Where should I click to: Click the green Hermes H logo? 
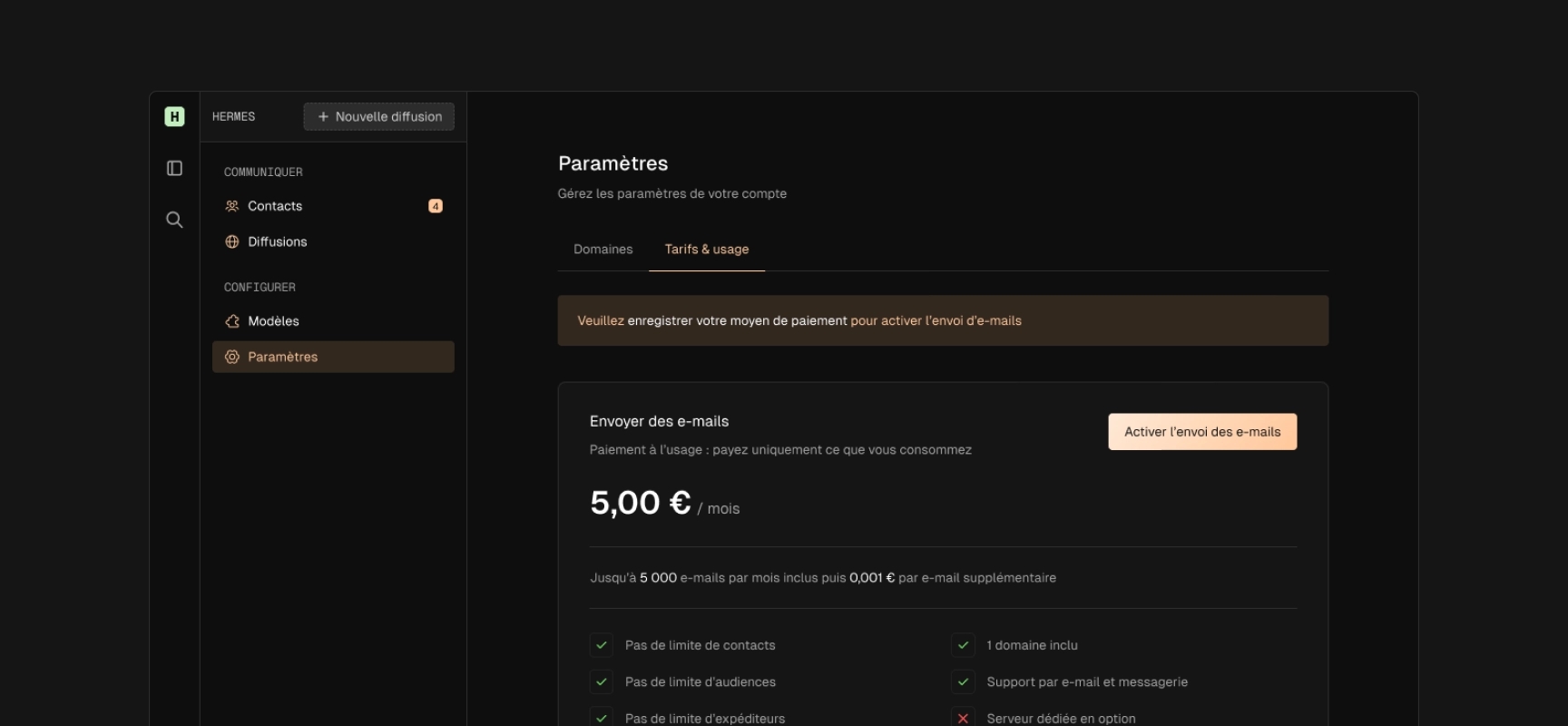pyautogui.click(x=174, y=116)
